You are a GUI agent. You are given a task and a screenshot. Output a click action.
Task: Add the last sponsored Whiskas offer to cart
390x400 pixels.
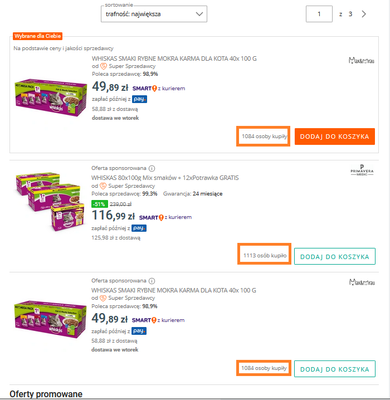[x=335, y=369]
